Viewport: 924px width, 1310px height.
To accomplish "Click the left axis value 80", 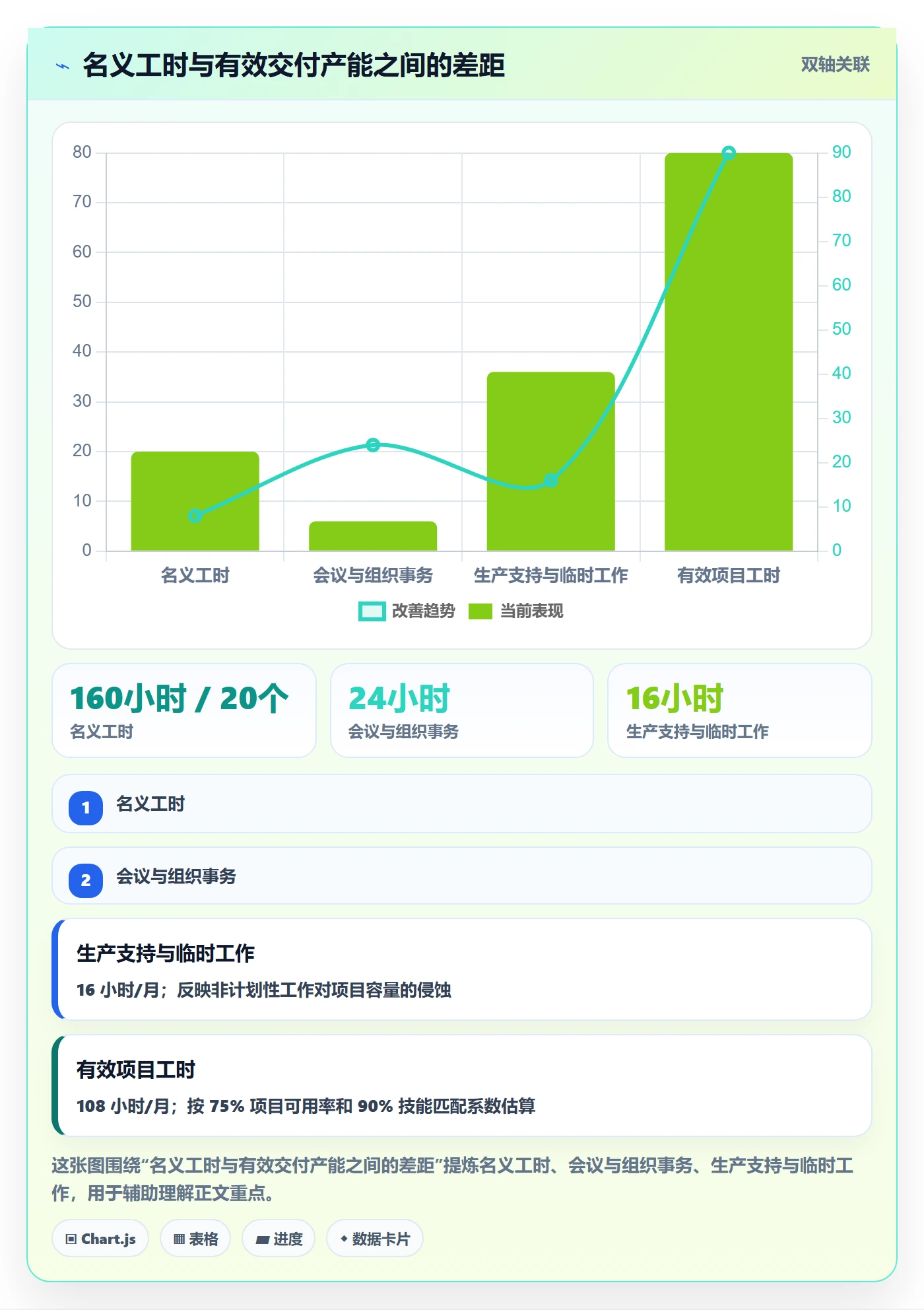I will click(82, 153).
